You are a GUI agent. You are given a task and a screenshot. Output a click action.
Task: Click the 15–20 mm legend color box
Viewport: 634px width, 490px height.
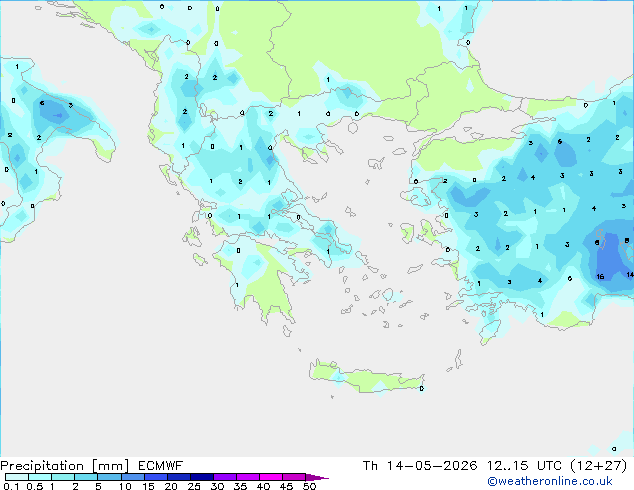click(155, 477)
